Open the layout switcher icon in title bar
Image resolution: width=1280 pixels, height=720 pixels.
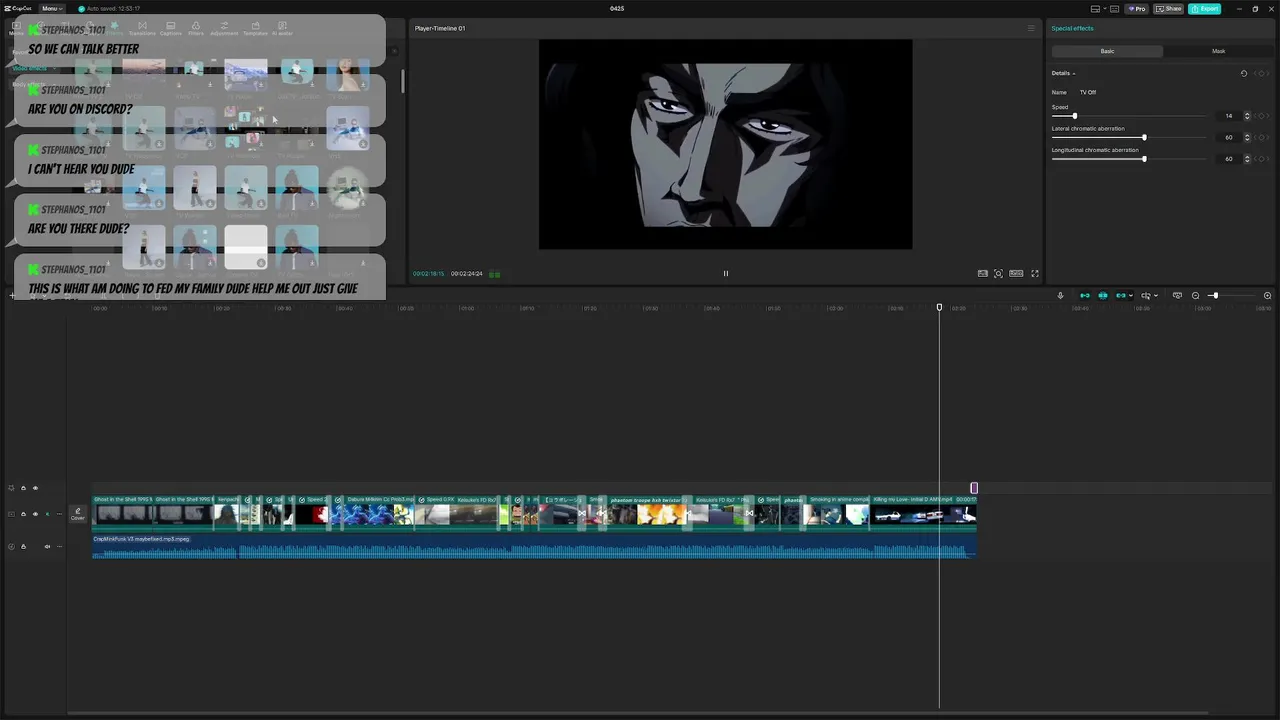1096,8
